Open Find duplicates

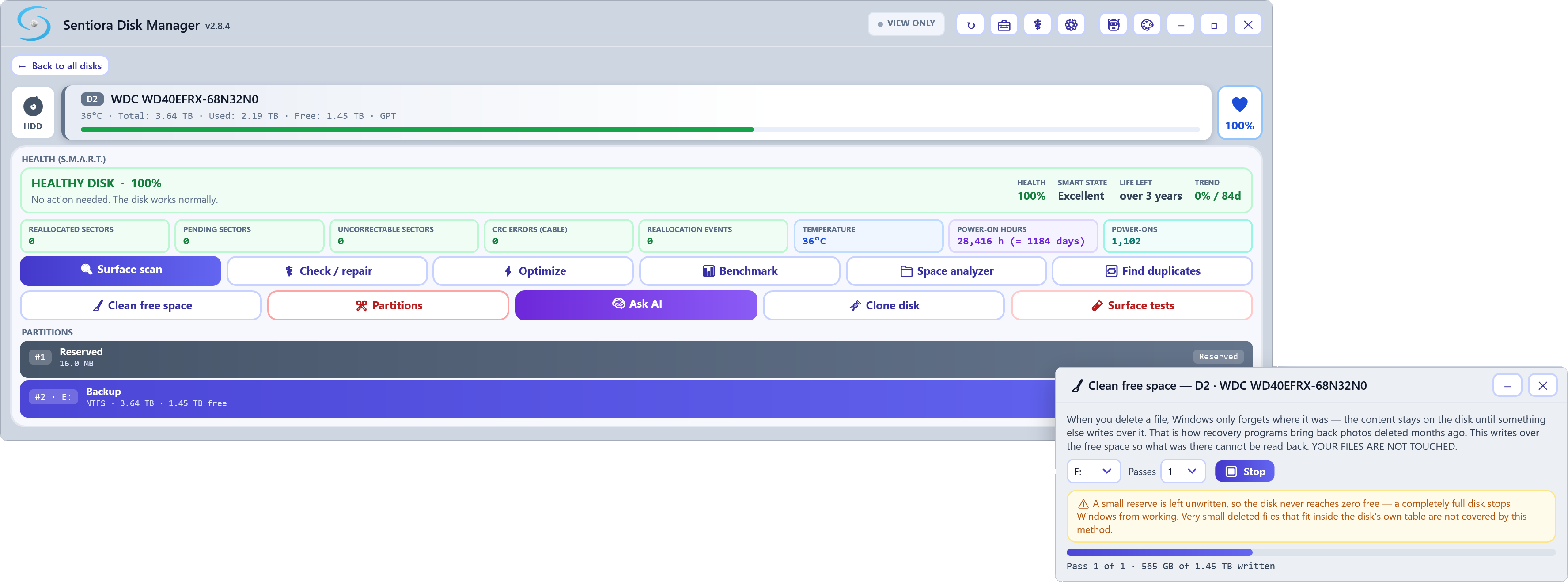[1152, 271]
